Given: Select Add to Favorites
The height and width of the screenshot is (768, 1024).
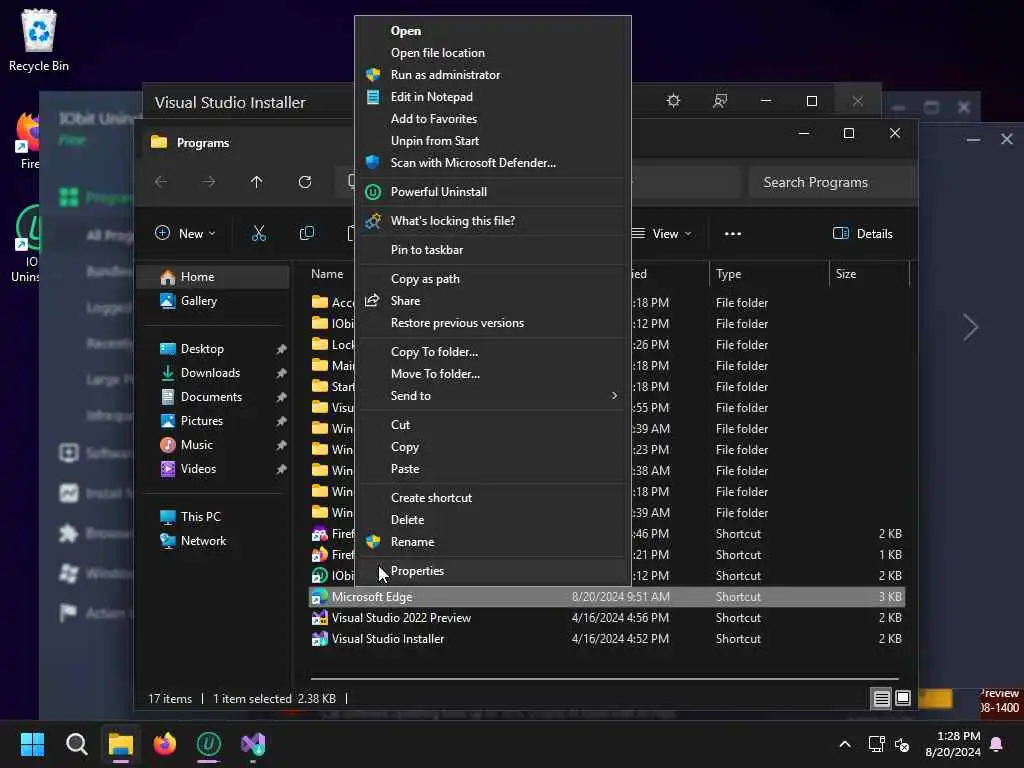Looking at the screenshot, I should click(x=434, y=119).
